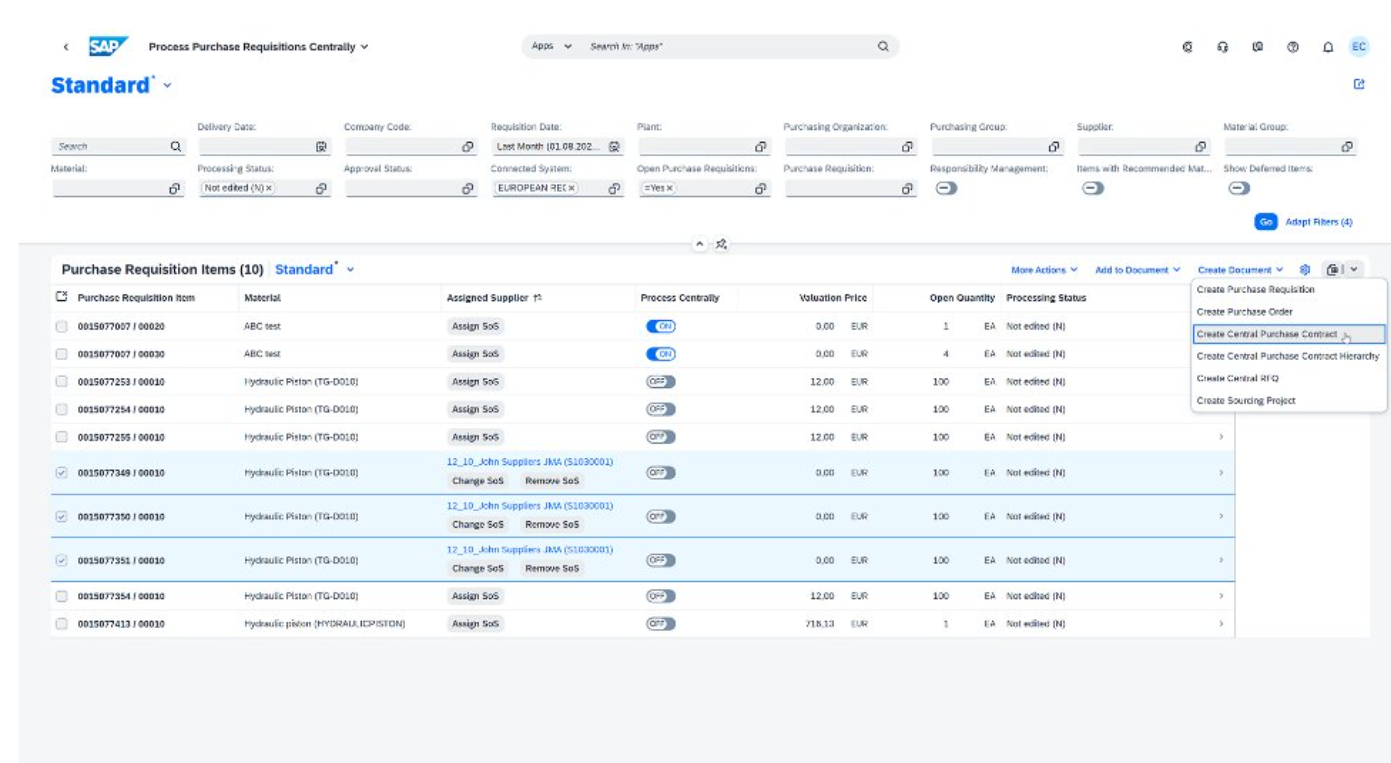
Task: Click the help question mark icon
Action: [1295, 46]
